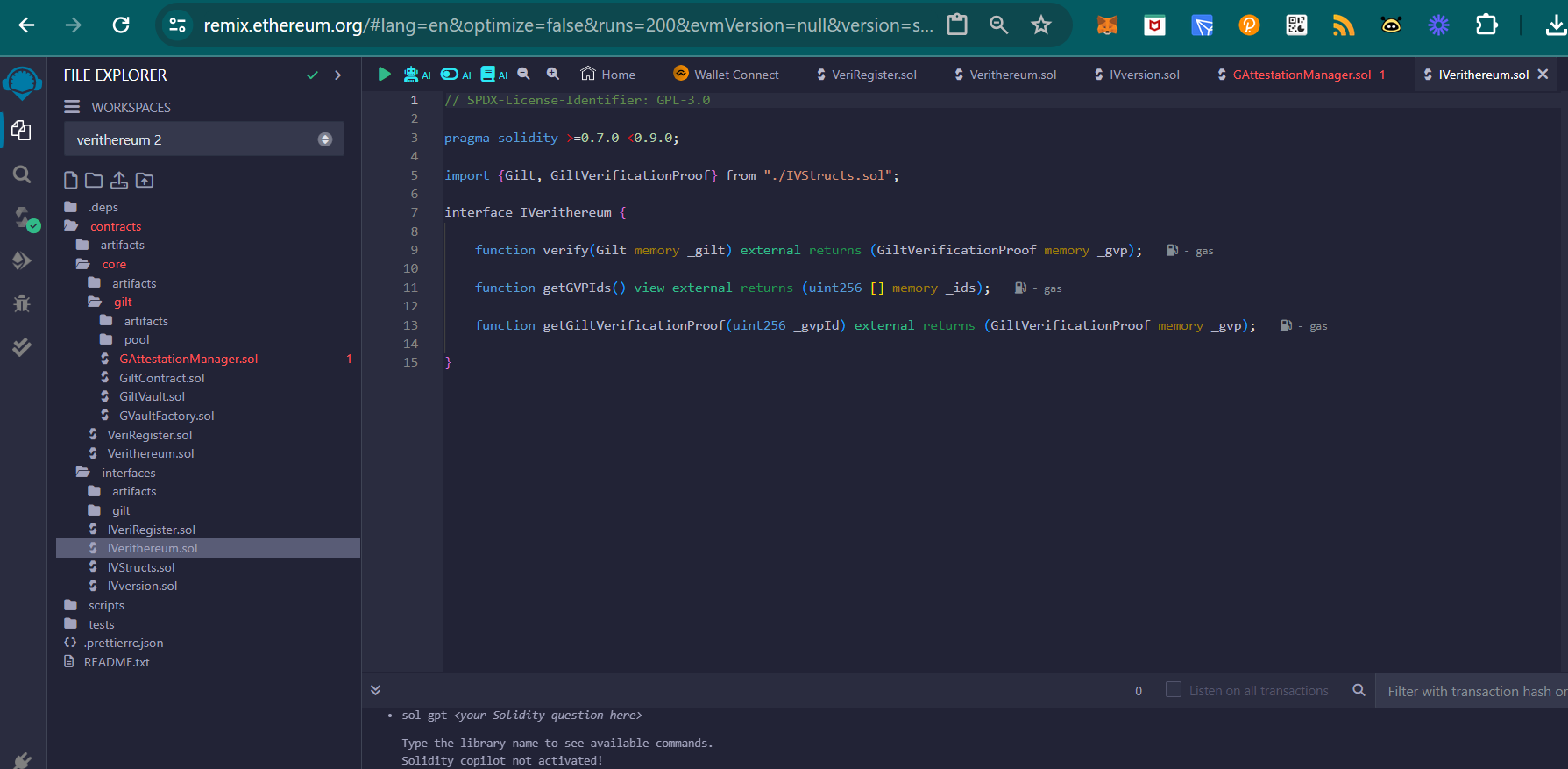Open the File Explorer sidebar plugin icon

point(22,131)
